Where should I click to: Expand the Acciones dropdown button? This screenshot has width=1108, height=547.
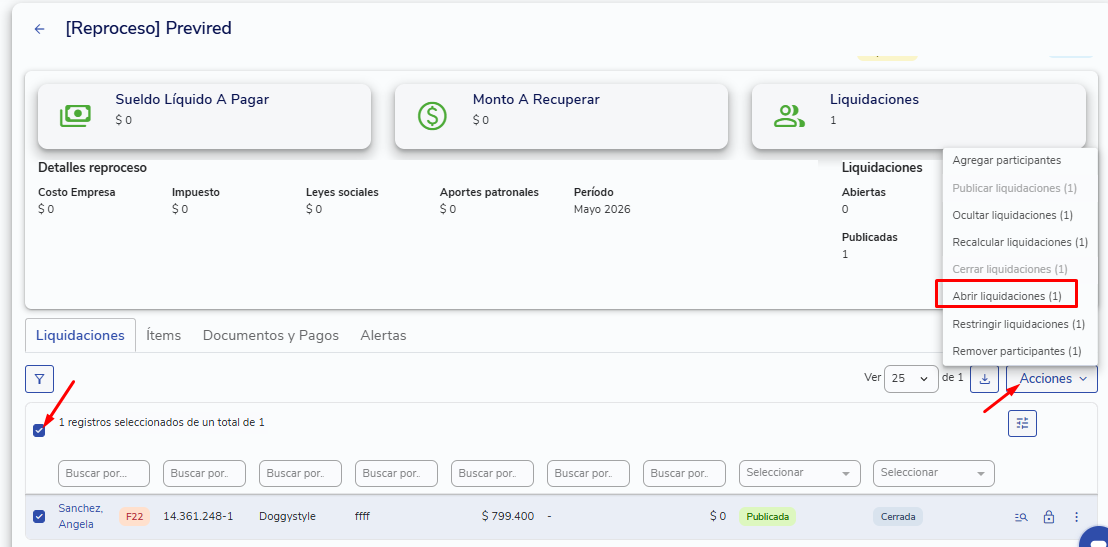pos(1051,379)
